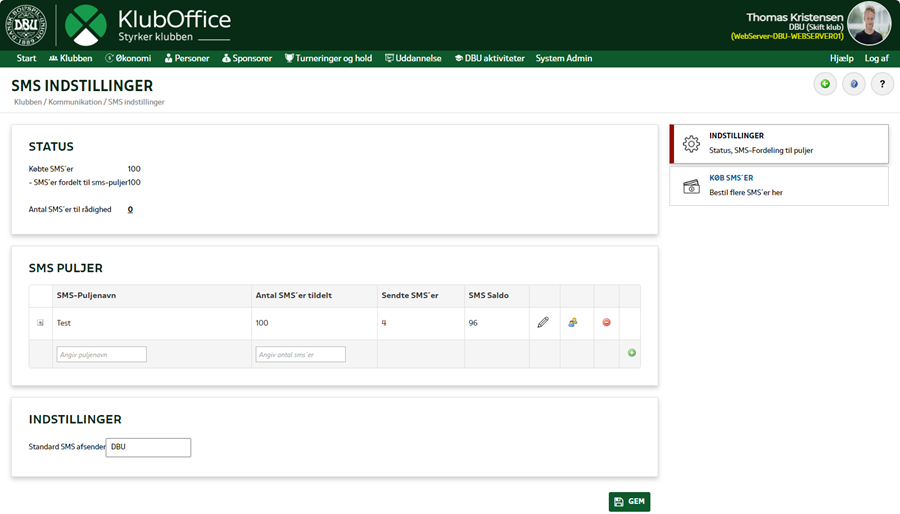The image size is (900, 514).
Task: Click the GEM save button
Action: pyautogui.click(x=629, y=501)
